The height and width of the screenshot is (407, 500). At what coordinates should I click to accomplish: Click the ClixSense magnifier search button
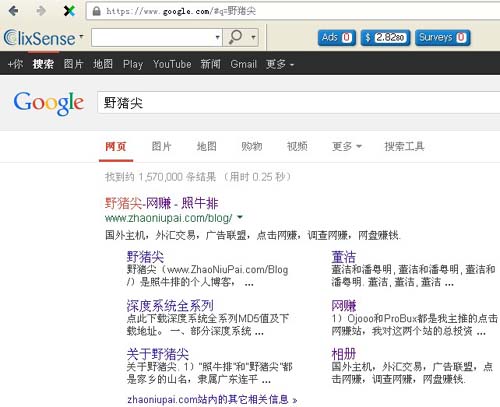236,37
